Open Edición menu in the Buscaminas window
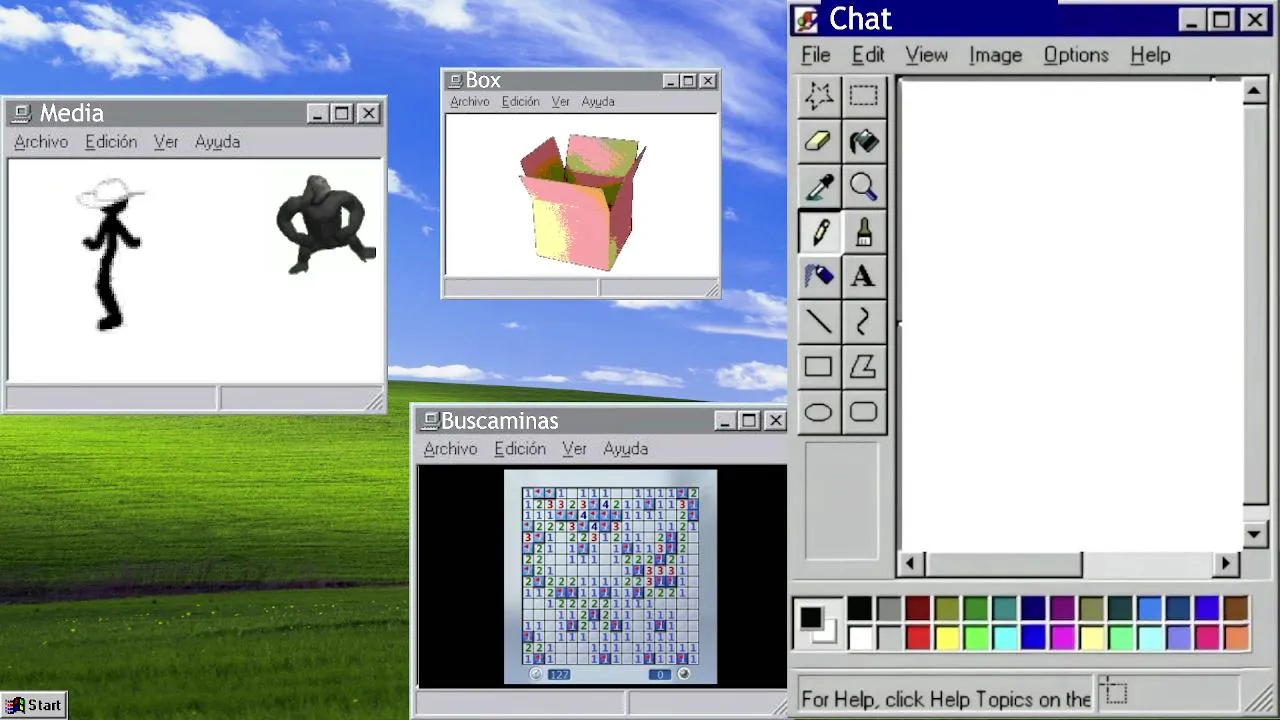The height and width of the screenshot is (720, 1280). tap(520, 449)
